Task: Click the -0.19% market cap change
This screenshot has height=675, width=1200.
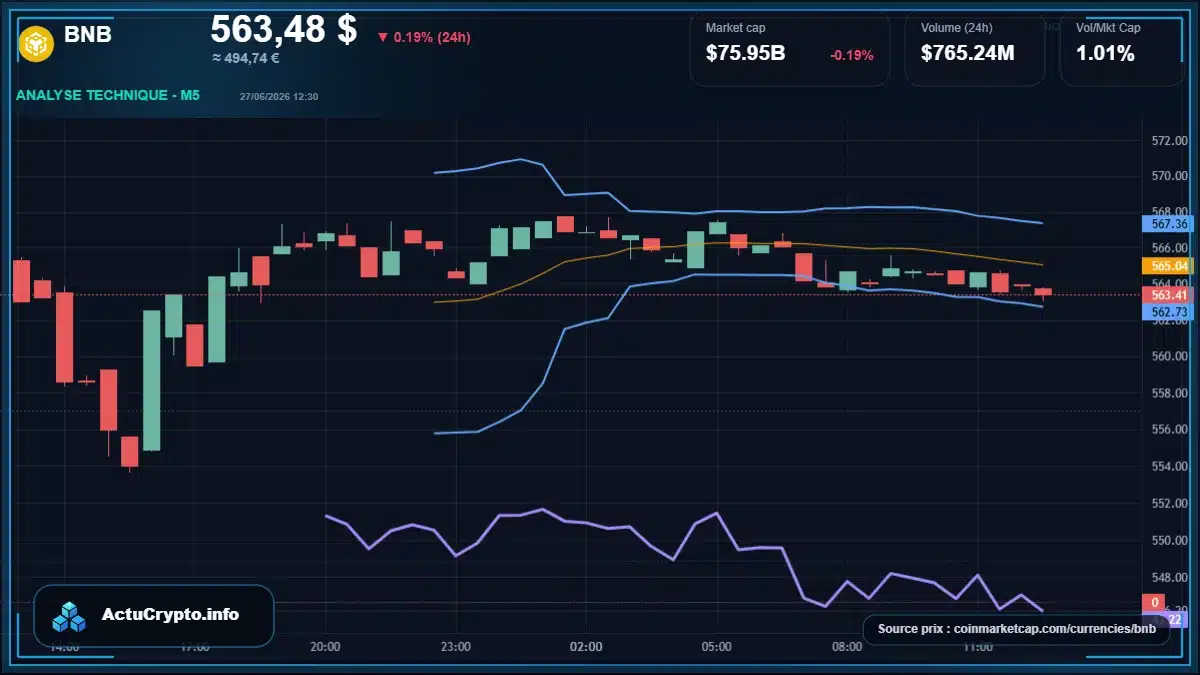Action: coord(852,55)
